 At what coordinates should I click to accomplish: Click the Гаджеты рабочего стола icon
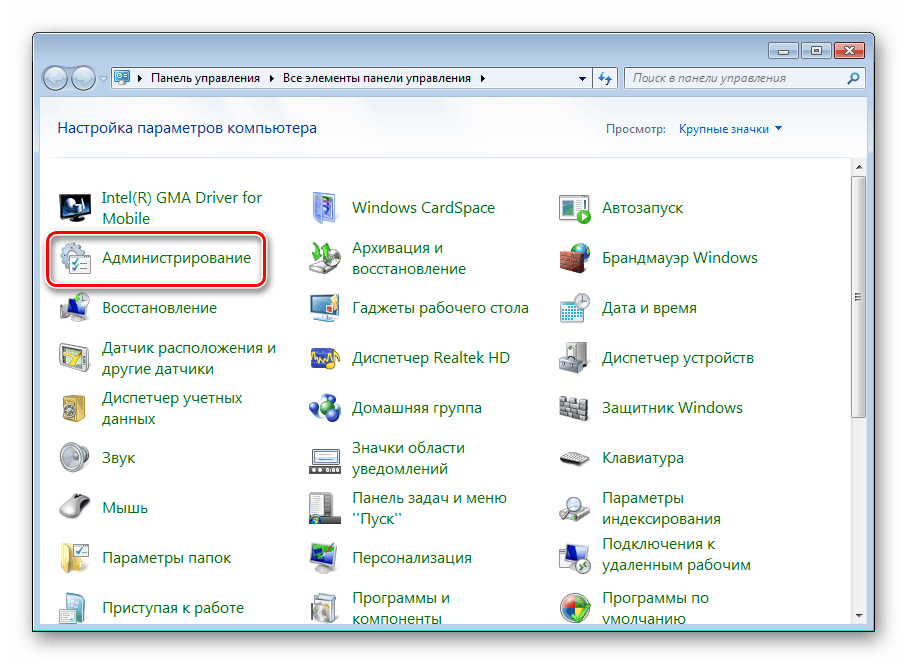coord(325,308)
